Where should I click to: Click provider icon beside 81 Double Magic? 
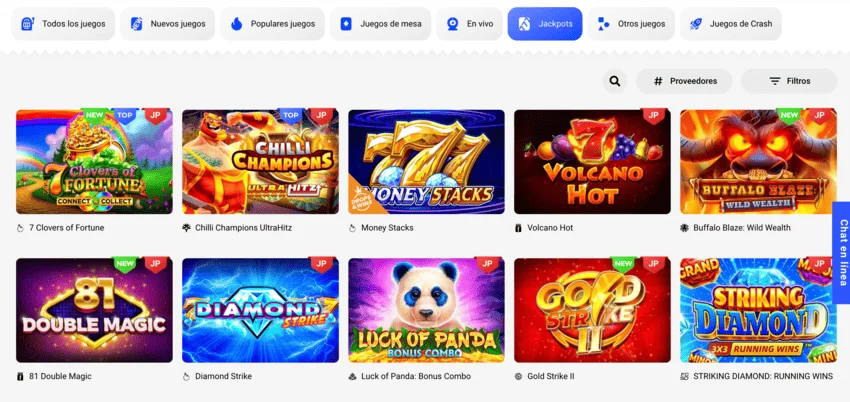21,376
